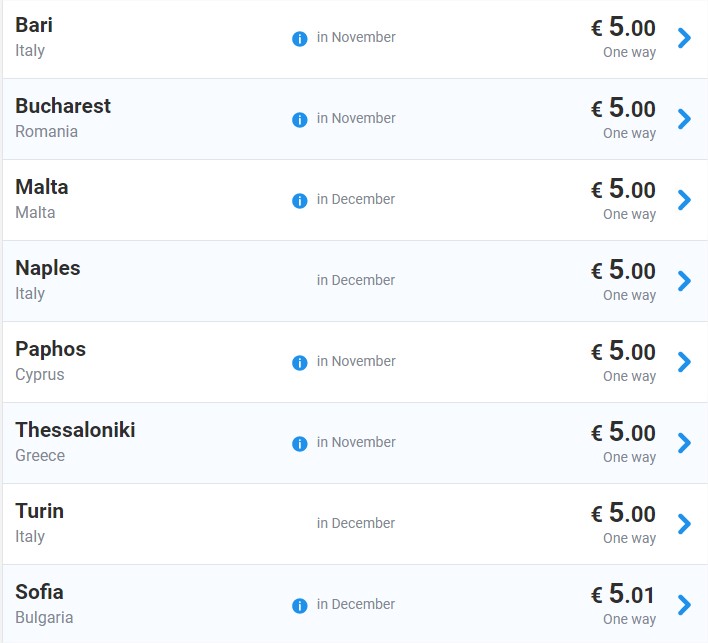Show info for the Paphos flight
This screenshot has height=643, width=708.
tap(300, 363)
